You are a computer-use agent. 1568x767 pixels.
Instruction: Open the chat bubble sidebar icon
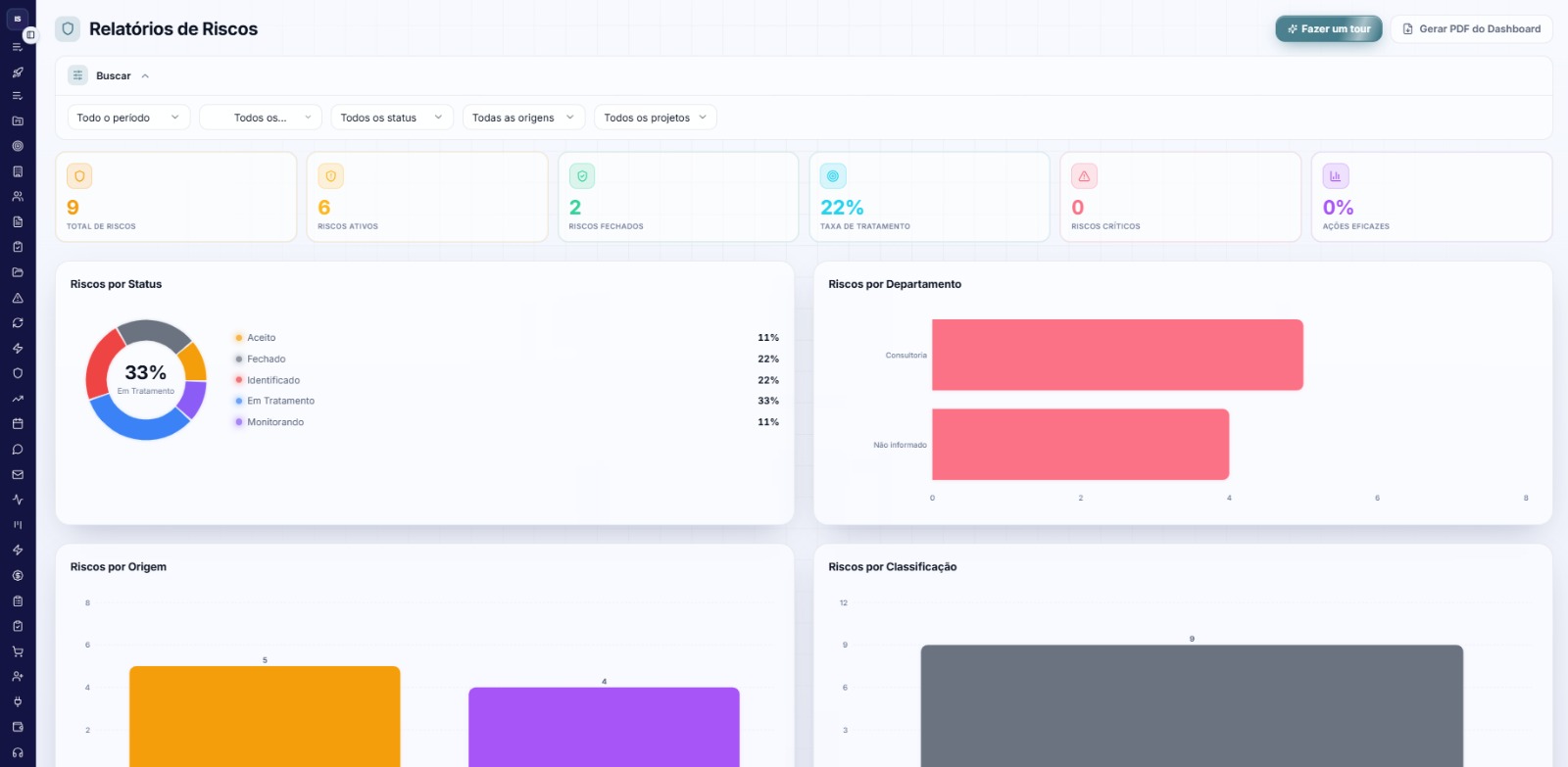[x=18, y=450]
